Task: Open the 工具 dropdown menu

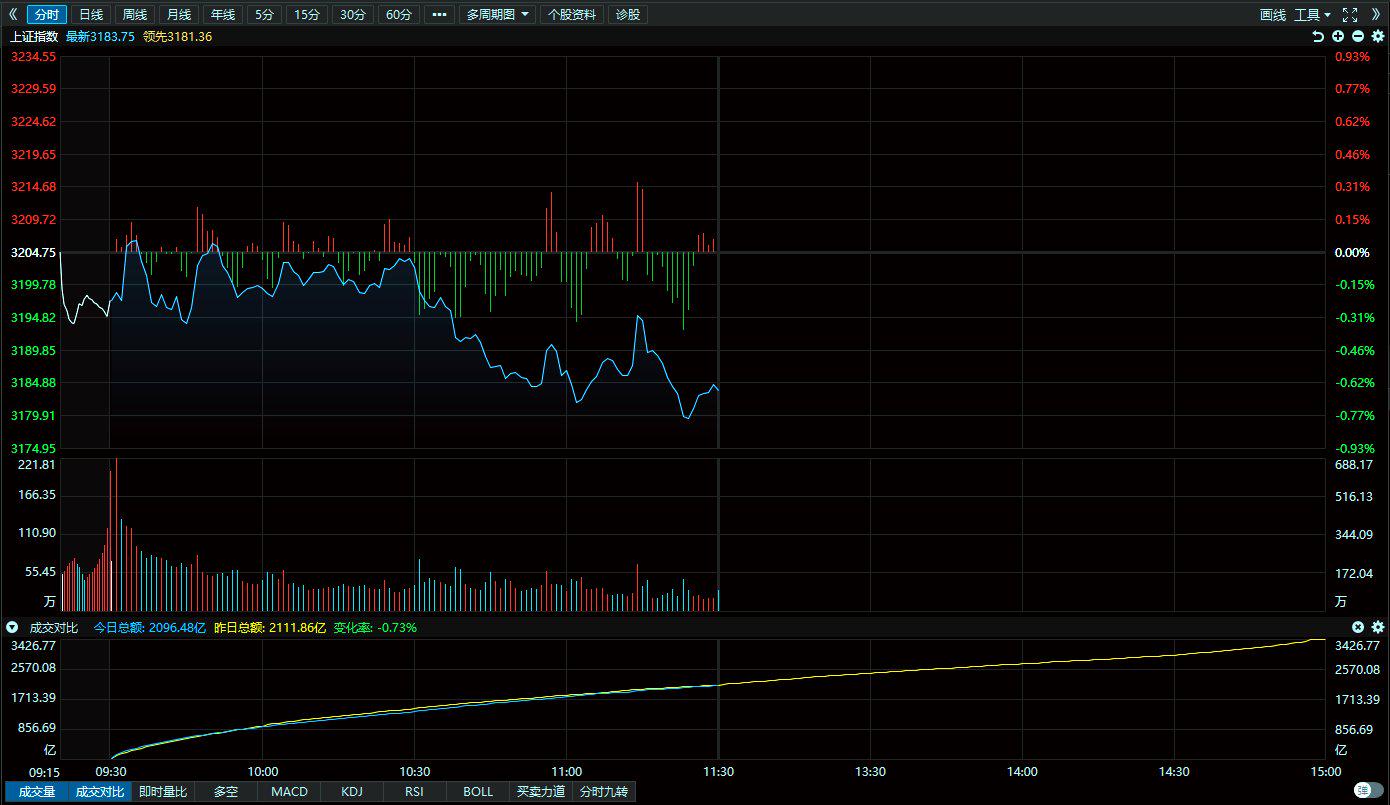Action: (x=1312, y=14)
